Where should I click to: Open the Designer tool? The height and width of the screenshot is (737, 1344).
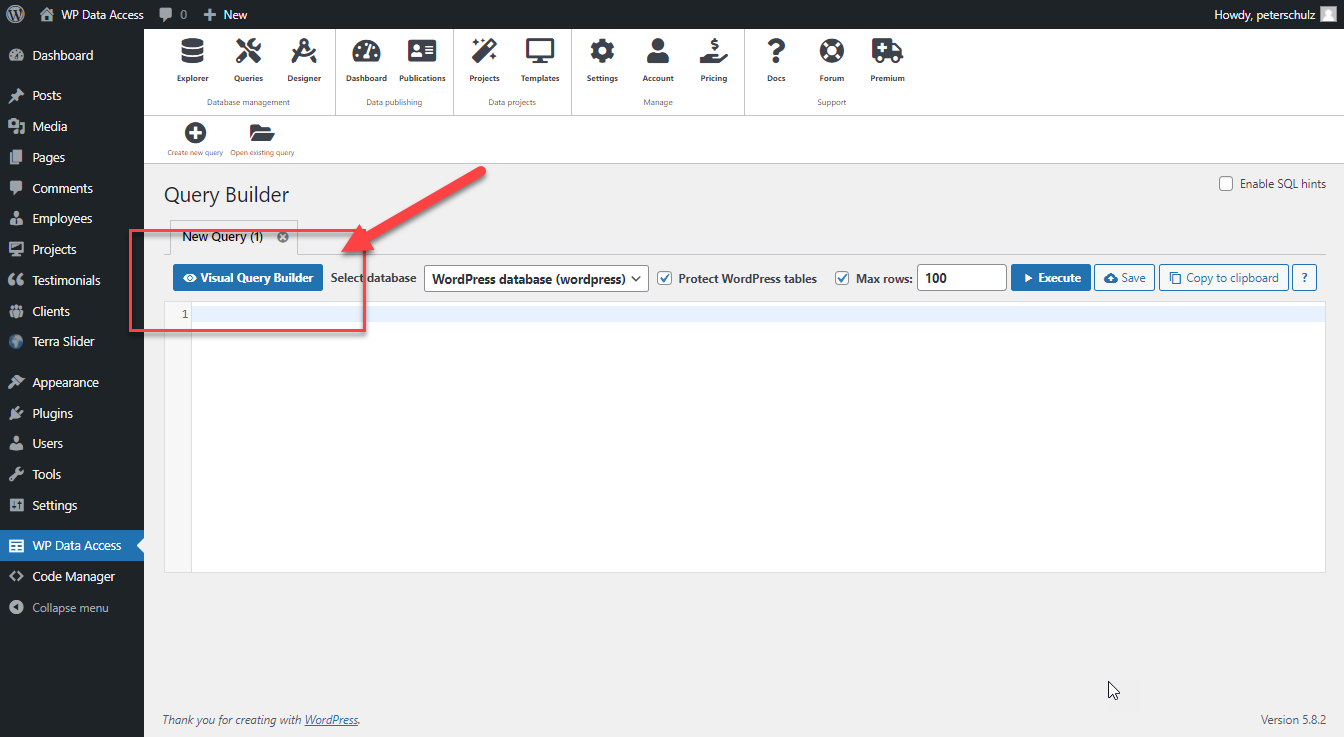coord(304,62)
